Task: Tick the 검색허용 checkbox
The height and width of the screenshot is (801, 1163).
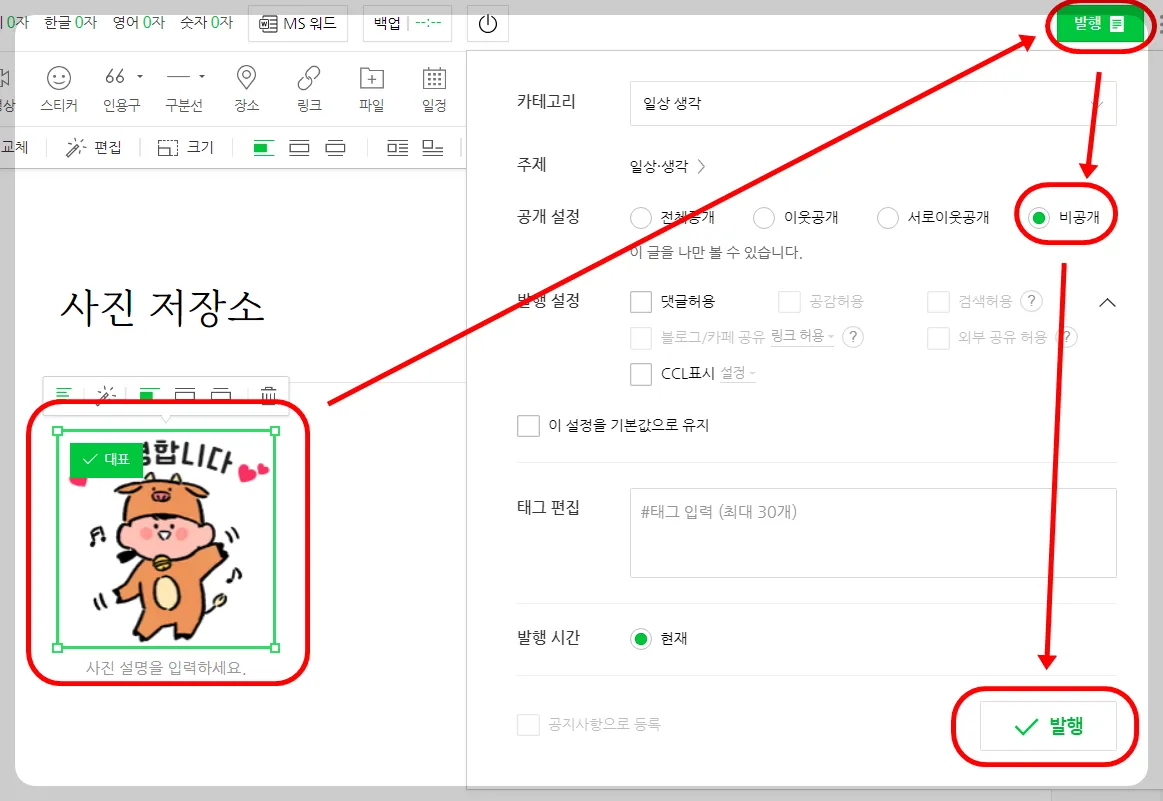Action: pos(938,302)
